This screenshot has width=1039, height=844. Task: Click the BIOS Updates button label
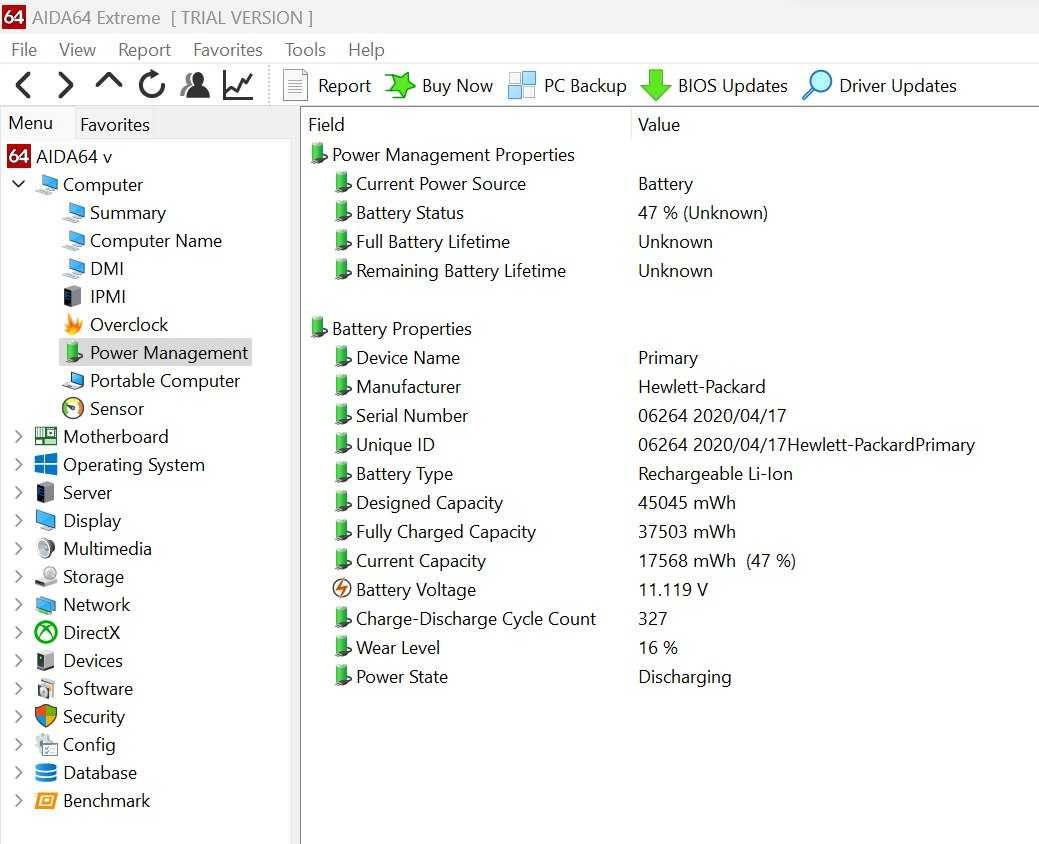click(x=733, y=85)
